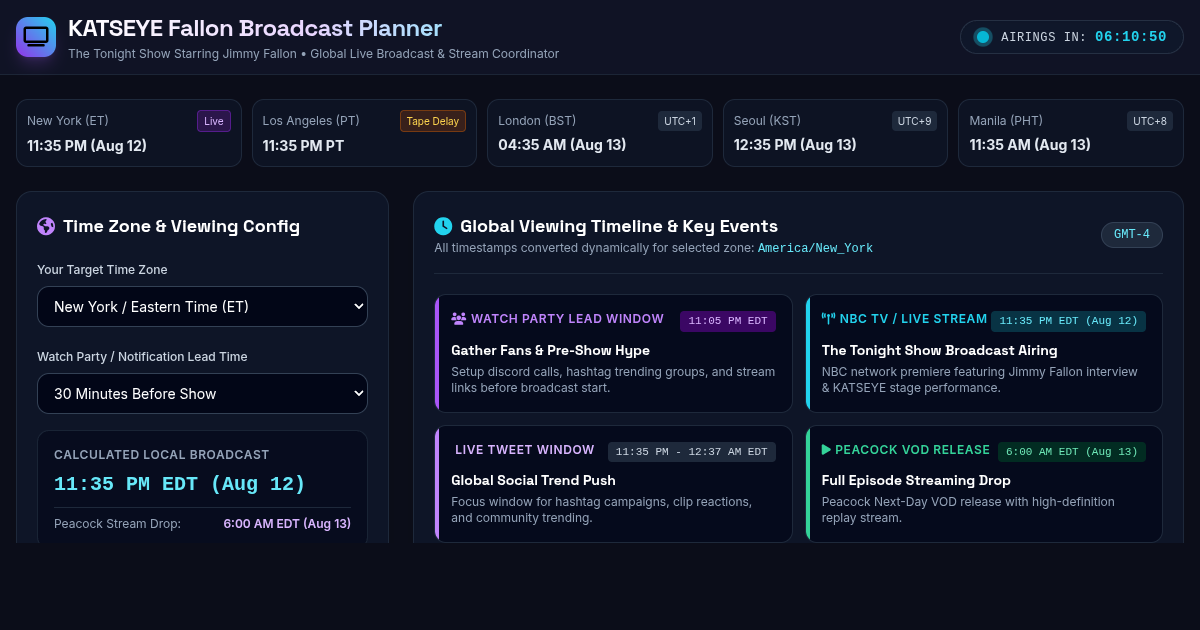Click the UTC+1 badge on London card
Viewport: 1200px width, 630px height.
coord(680,121)
